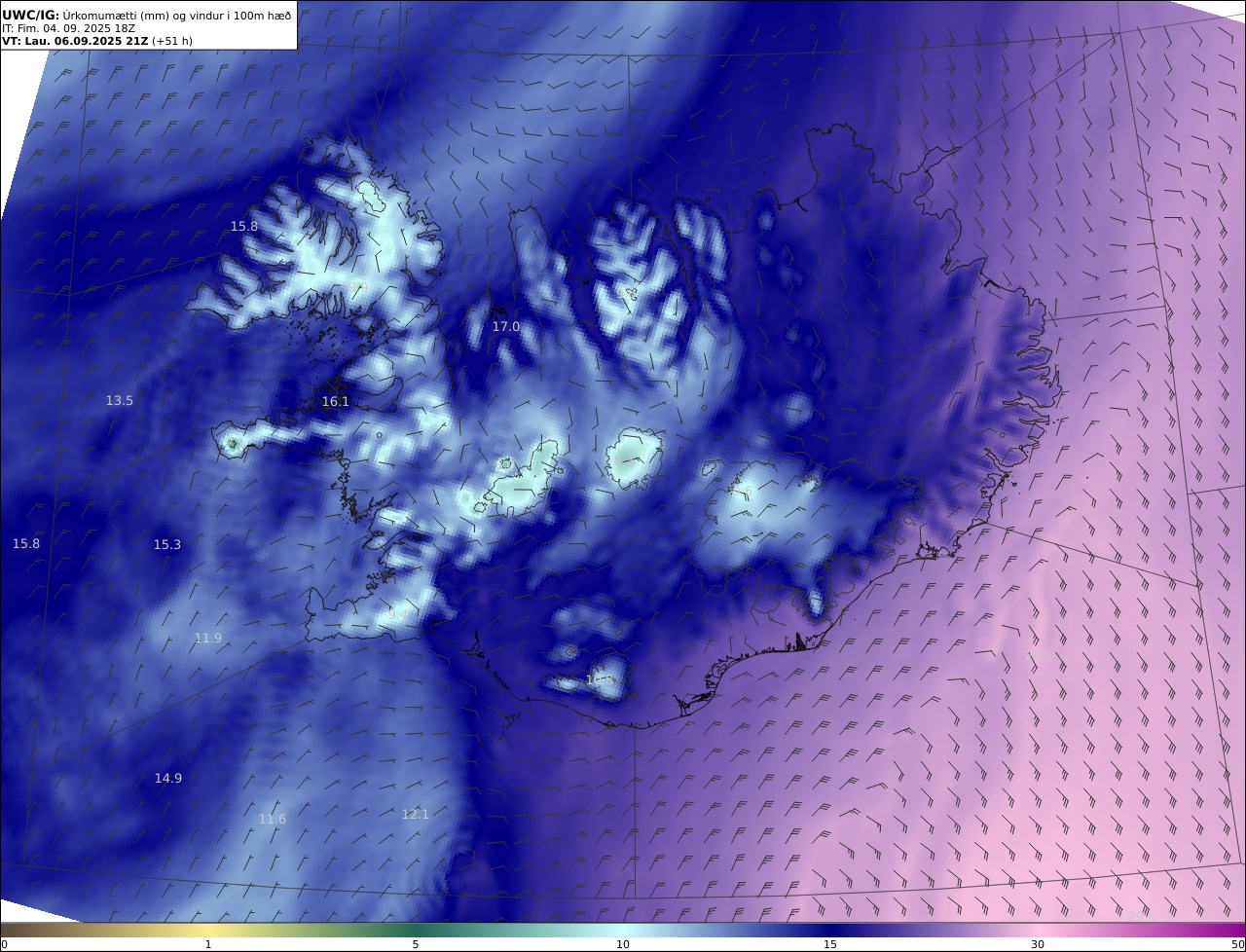Click the 15.3 value label on the map
The height and width of the screenshot is (952, 1246).
[167, 545]
